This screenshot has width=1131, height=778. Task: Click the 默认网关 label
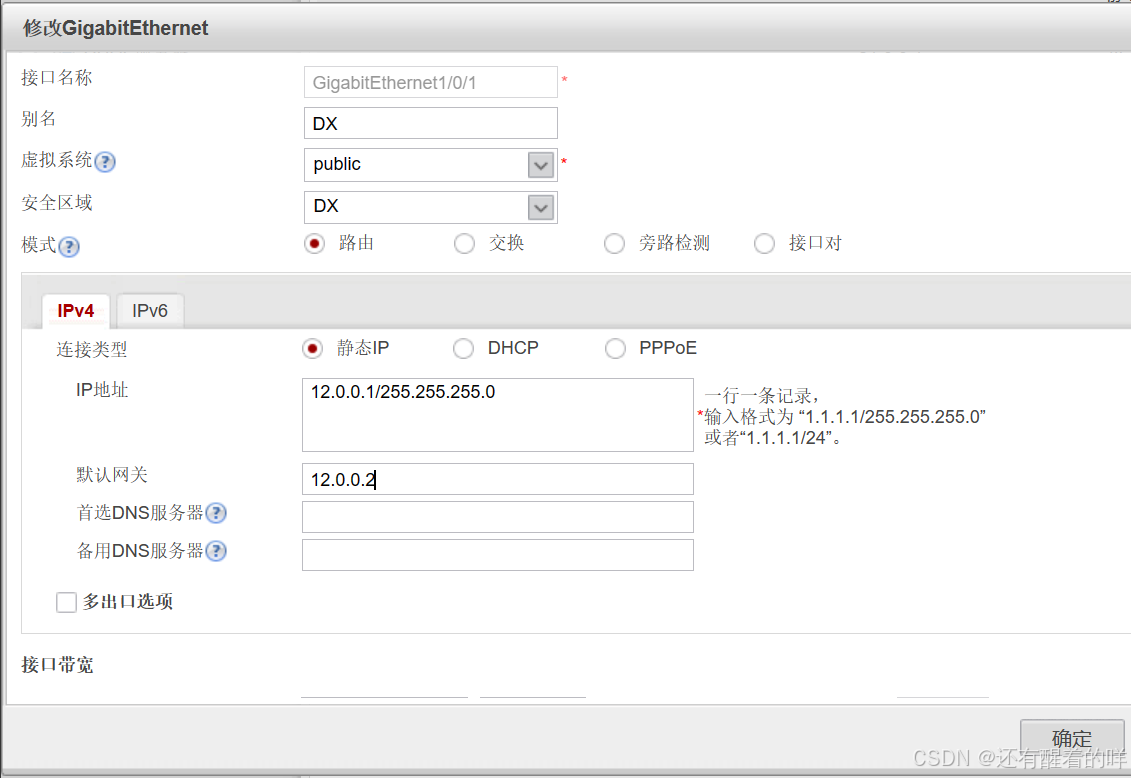(x=112, y=474)
